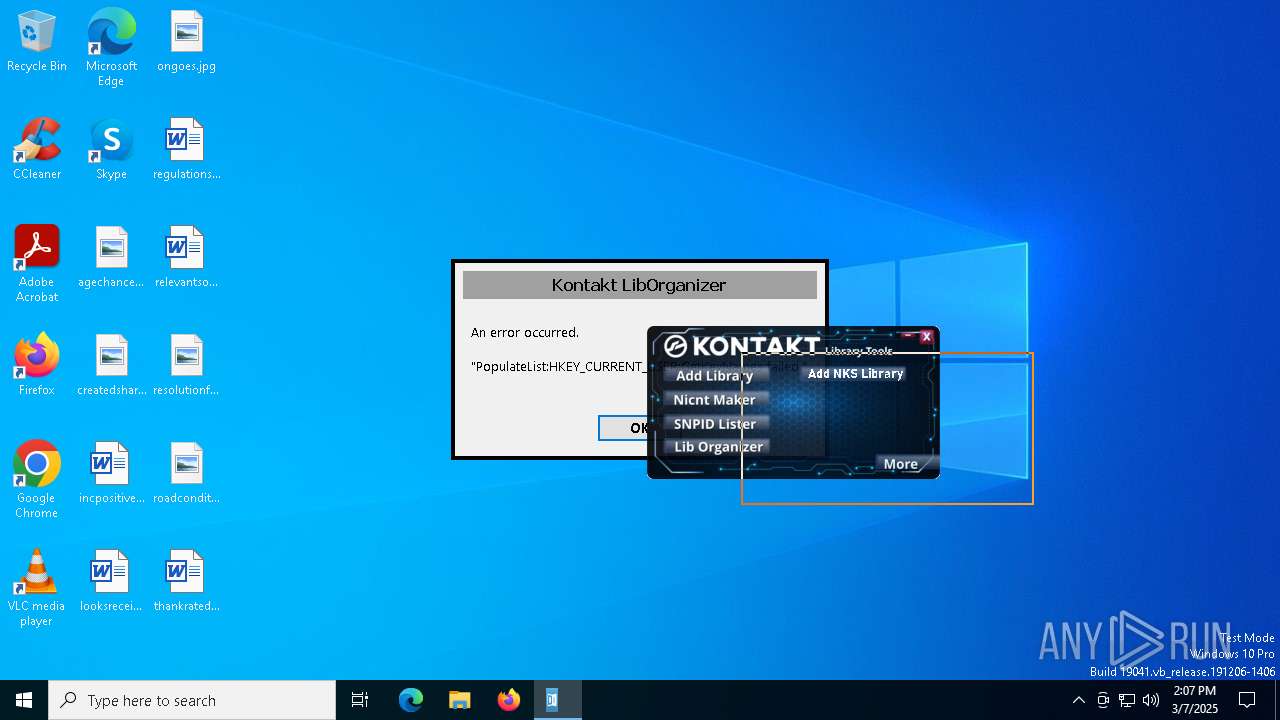1280x720 pixels.
Task: Select the createdshar image file icon
Action: (x=111, y=366)
